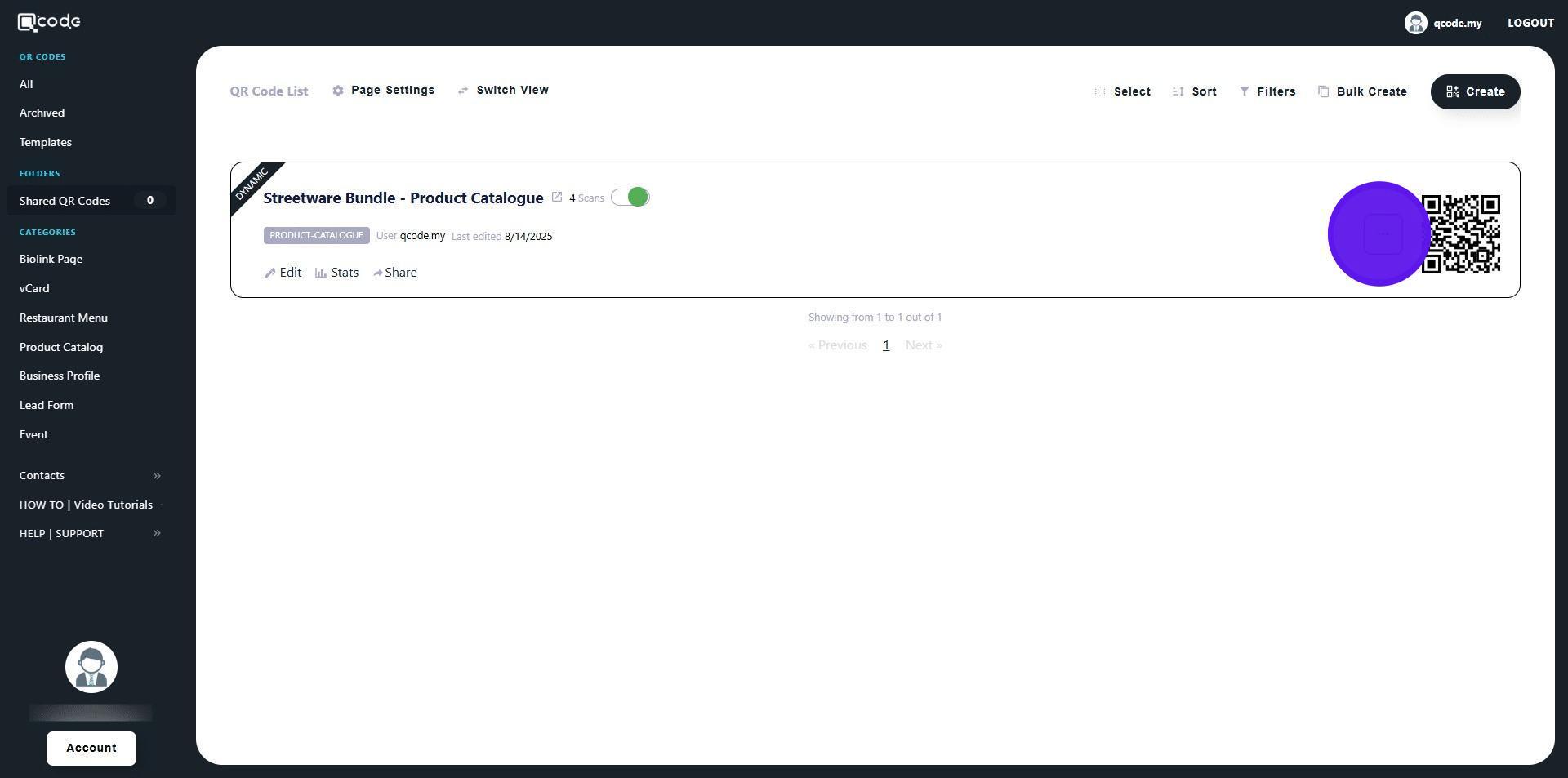Click the user qcode.my on the card
1568x778 pixels.
click(422, 236)
